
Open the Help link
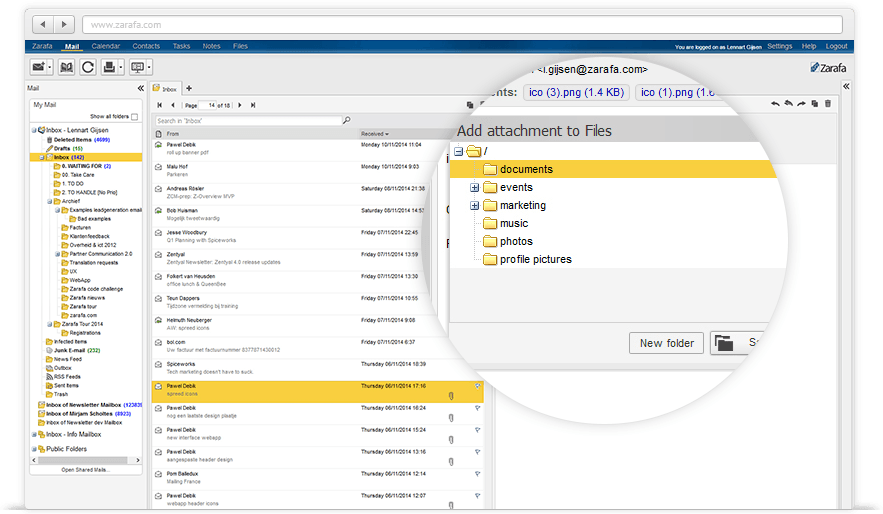(x=809, y=46)
